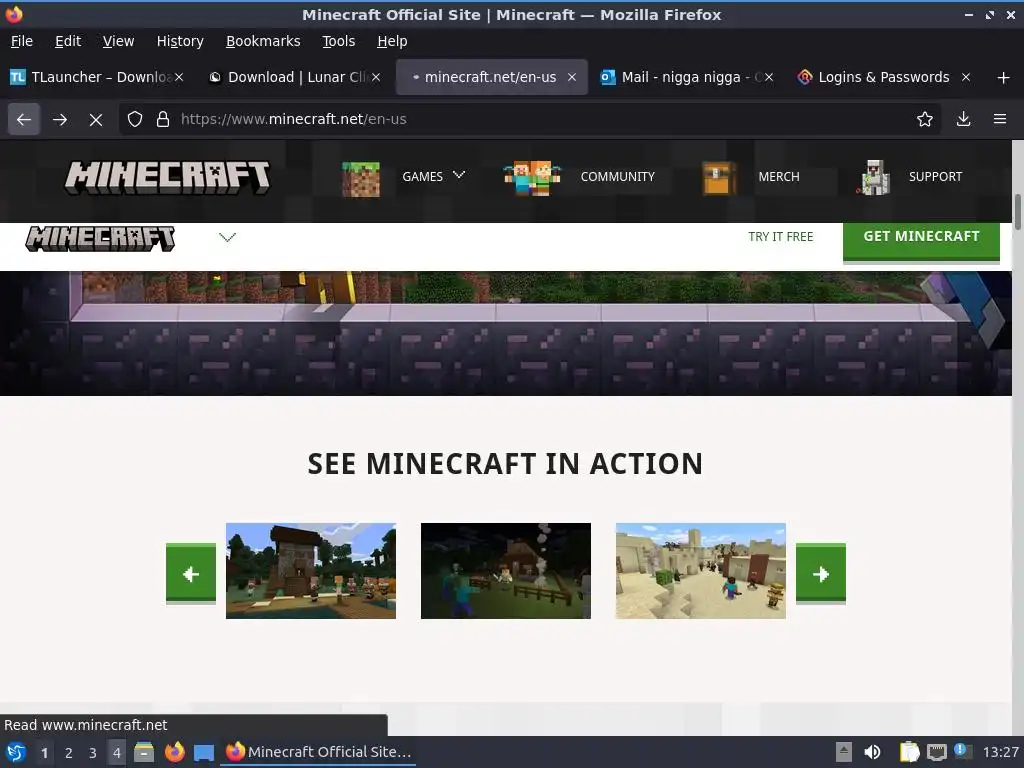Viewport: 1024px width, 768px height.
Task: Launch Firefox from the taskbar quick-launch icon
Action: (x=174, y=752)
